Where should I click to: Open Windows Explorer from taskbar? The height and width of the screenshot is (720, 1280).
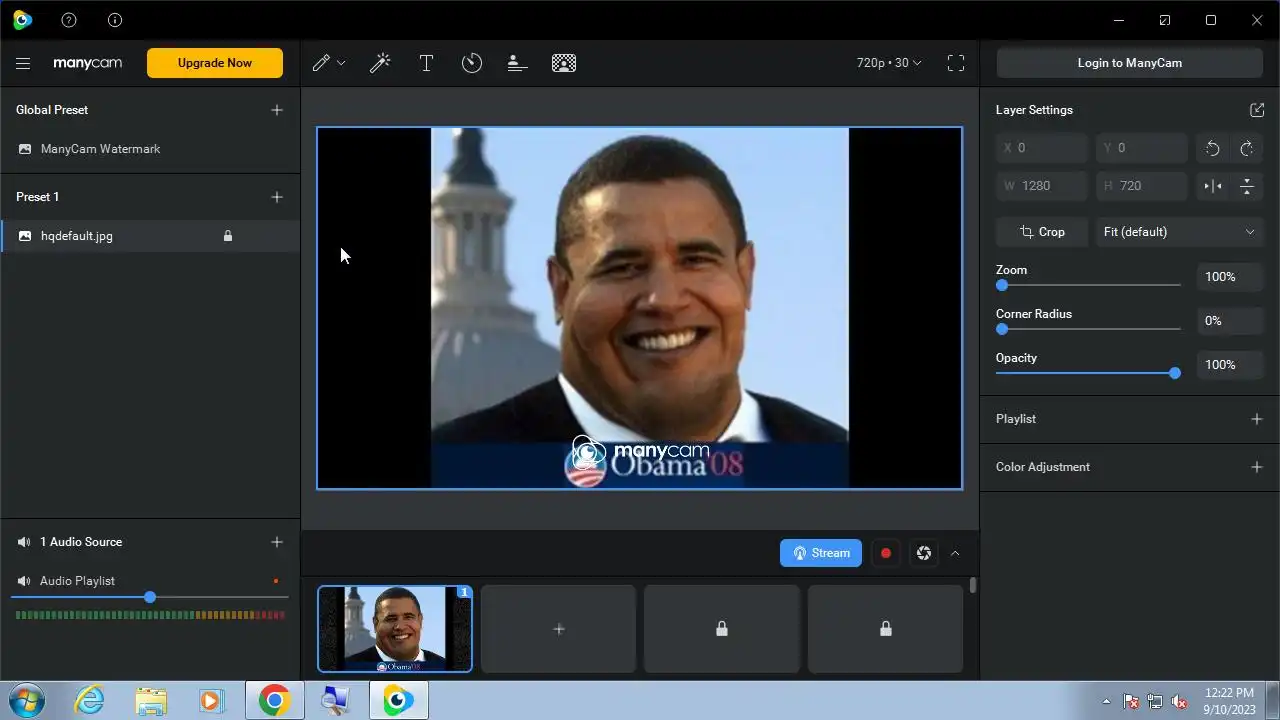(x=151, y=701)
